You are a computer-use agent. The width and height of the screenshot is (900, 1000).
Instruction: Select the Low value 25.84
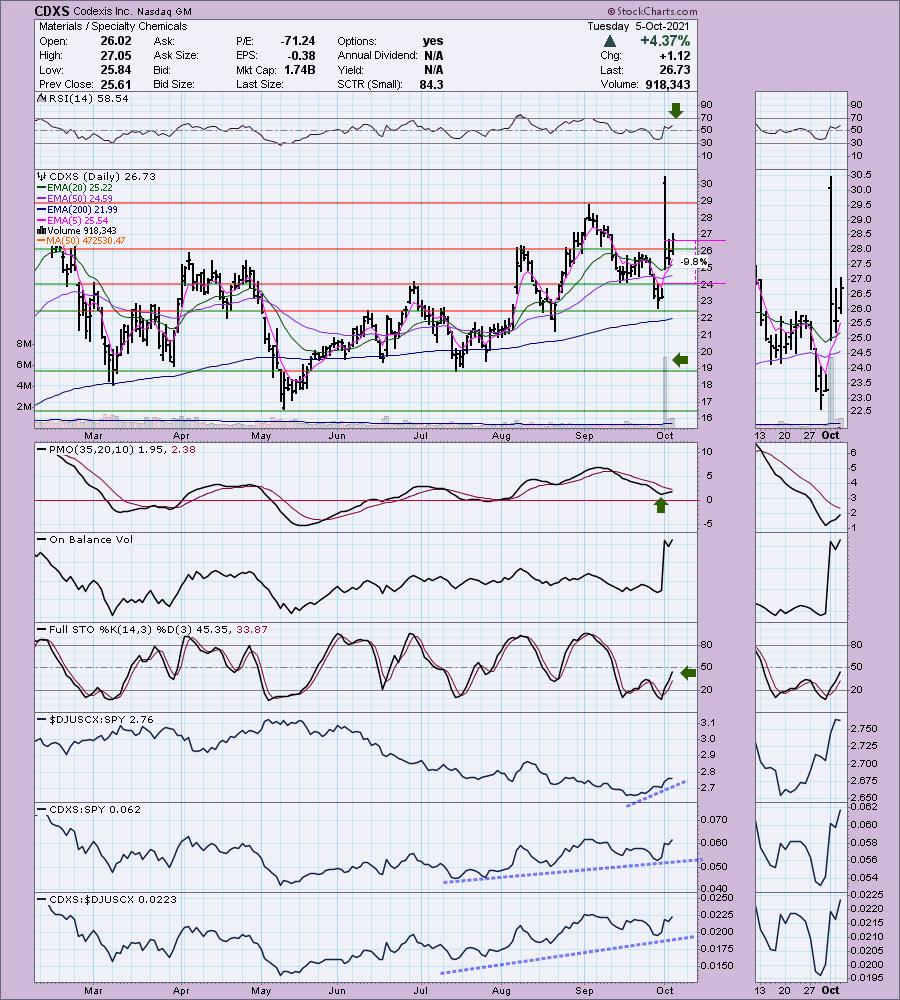click(115, 70)
